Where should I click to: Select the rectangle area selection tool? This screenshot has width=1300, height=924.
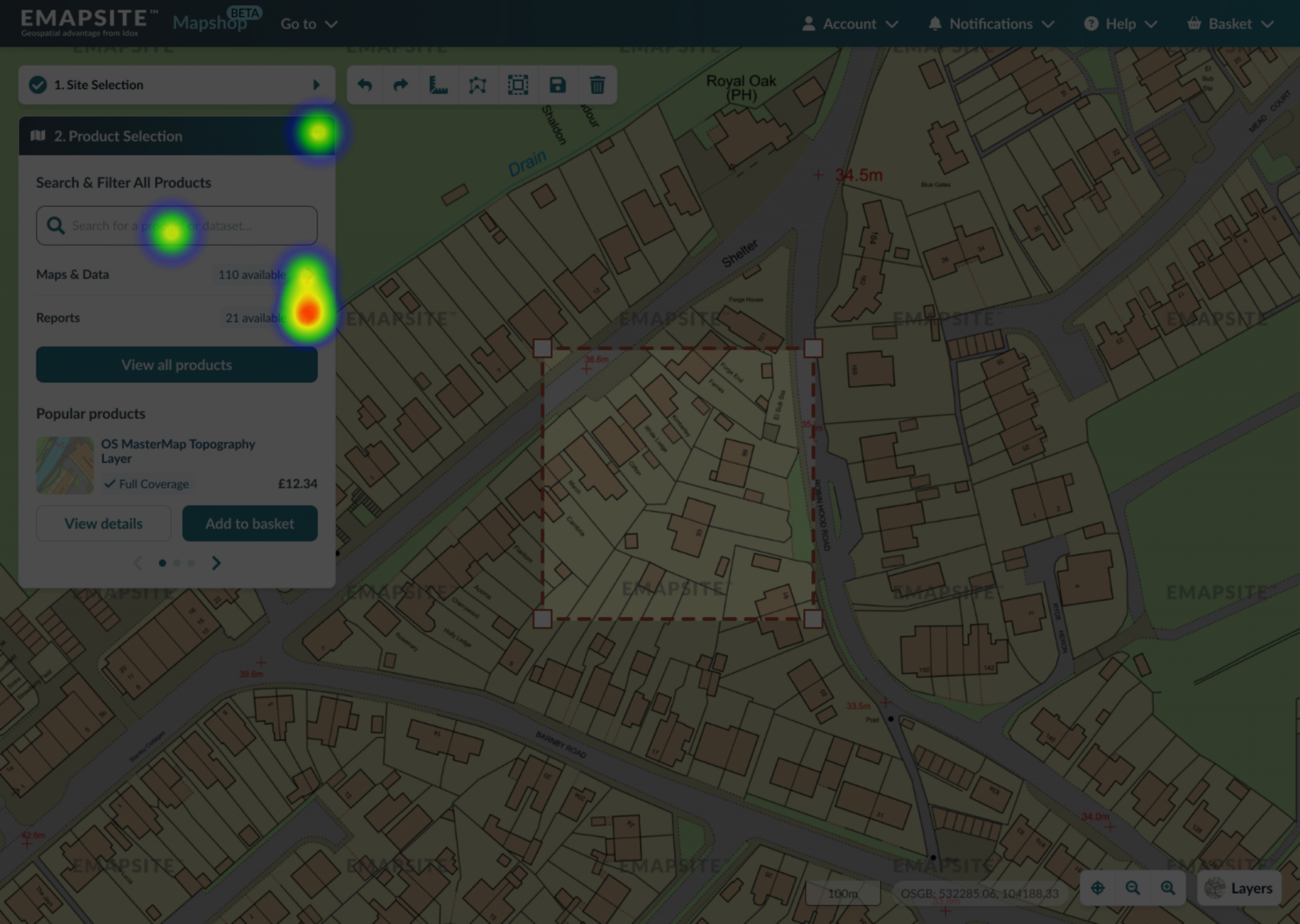[518, 85]
